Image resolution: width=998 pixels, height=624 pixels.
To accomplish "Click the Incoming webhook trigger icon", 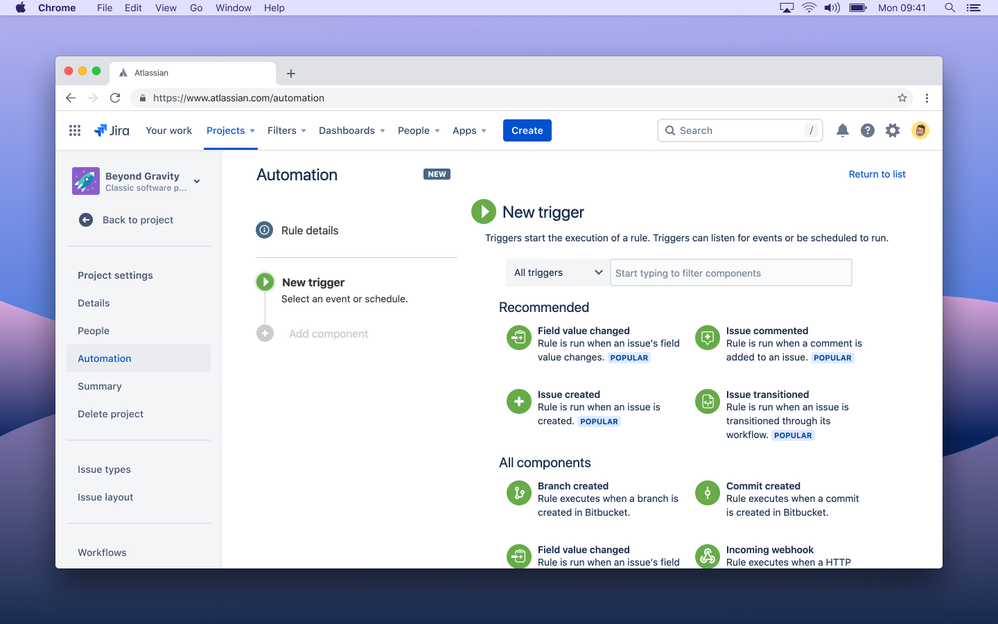I will pos(707,556).
